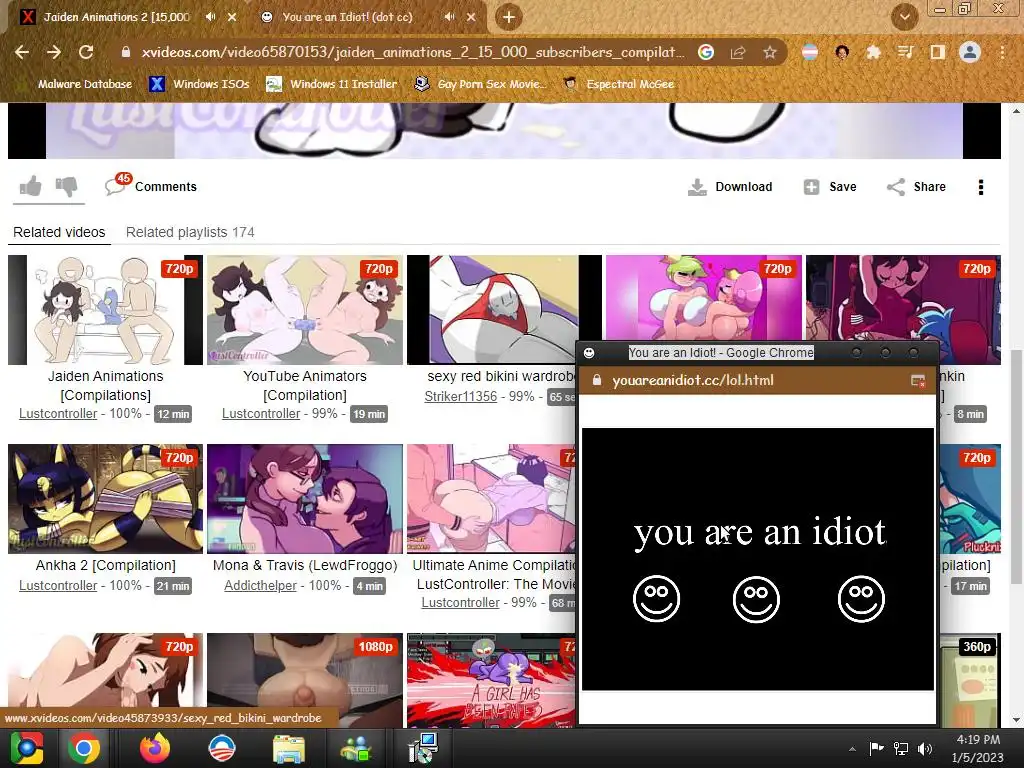Click the Download button
Viewport: 1024px width, 768px height.
[x=729, y=187]
